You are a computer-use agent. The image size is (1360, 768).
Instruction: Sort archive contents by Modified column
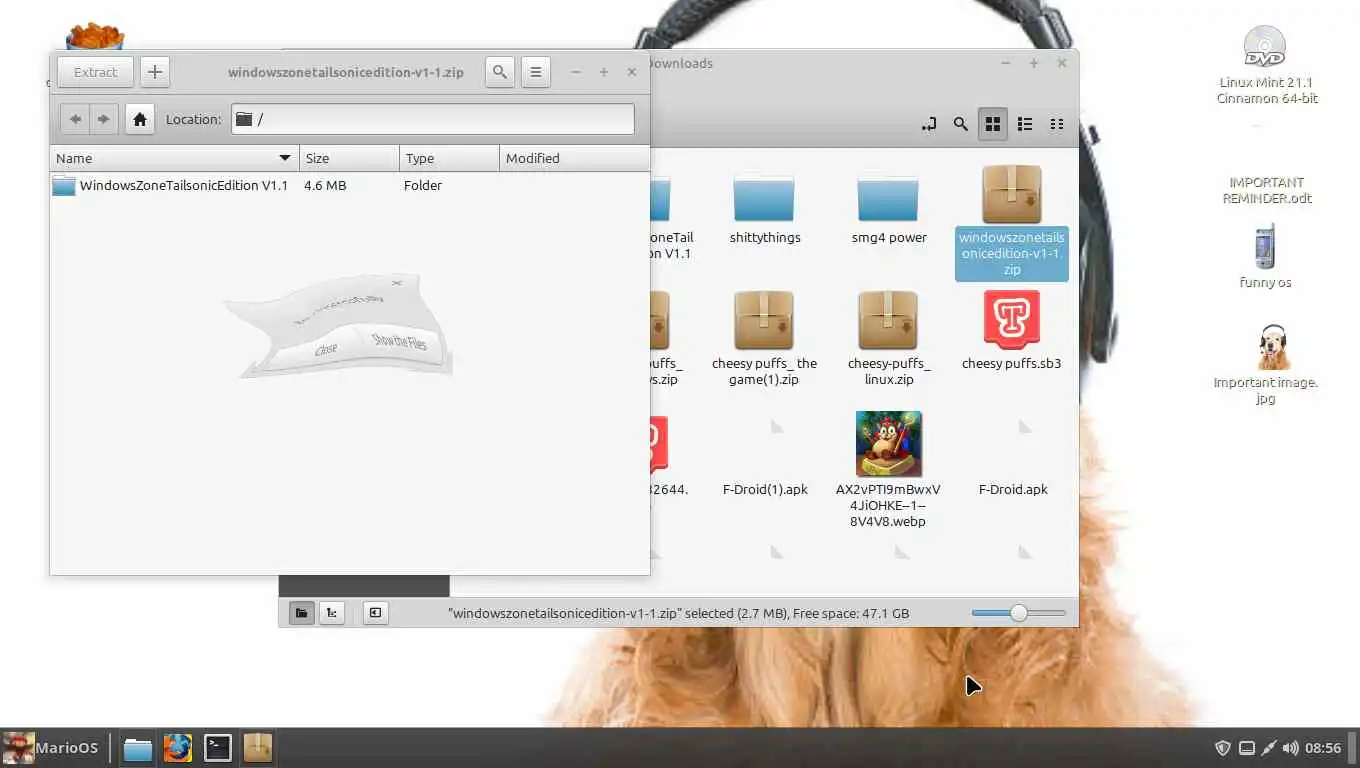[x=574, y=158]
